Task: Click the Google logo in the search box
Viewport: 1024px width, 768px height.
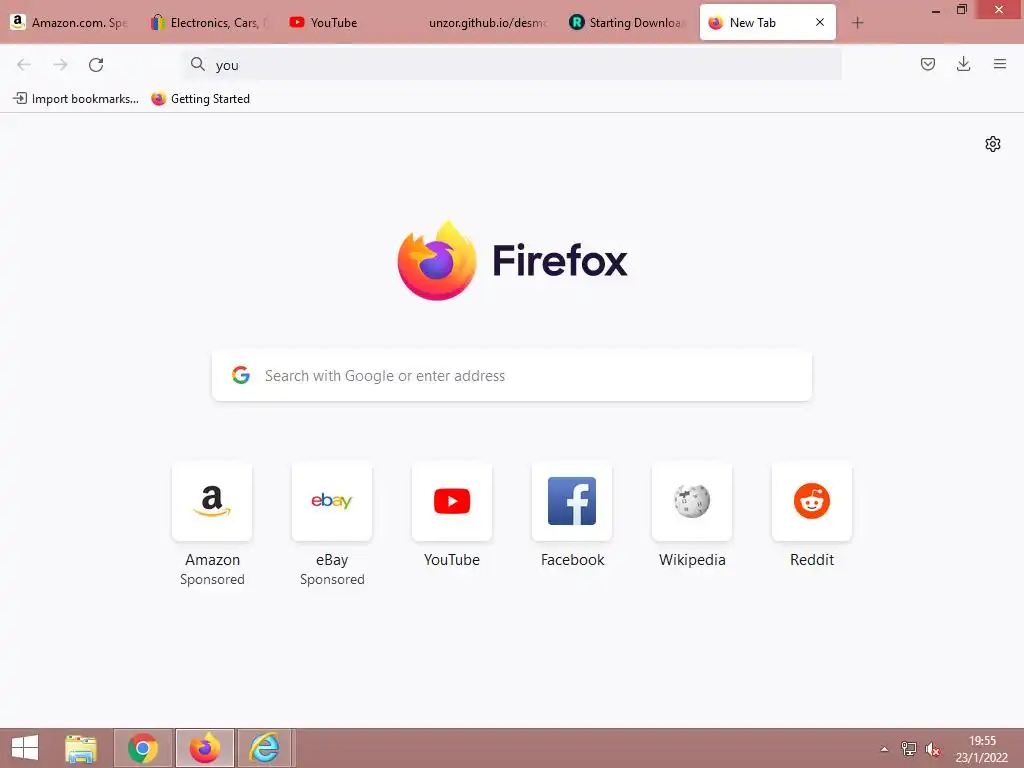Action: click(x=241, y=375)
